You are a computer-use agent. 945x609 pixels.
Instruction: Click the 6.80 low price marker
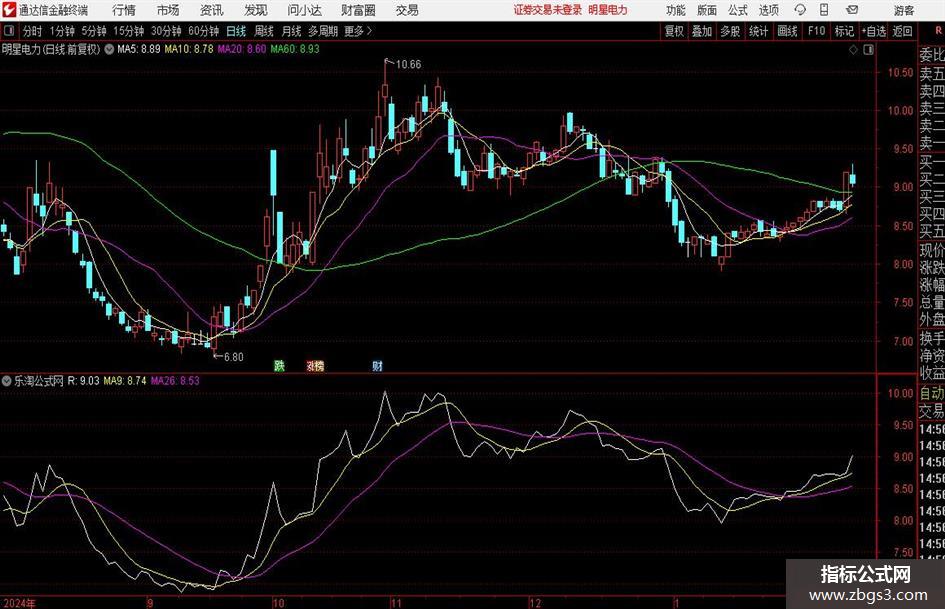[233, 357]
